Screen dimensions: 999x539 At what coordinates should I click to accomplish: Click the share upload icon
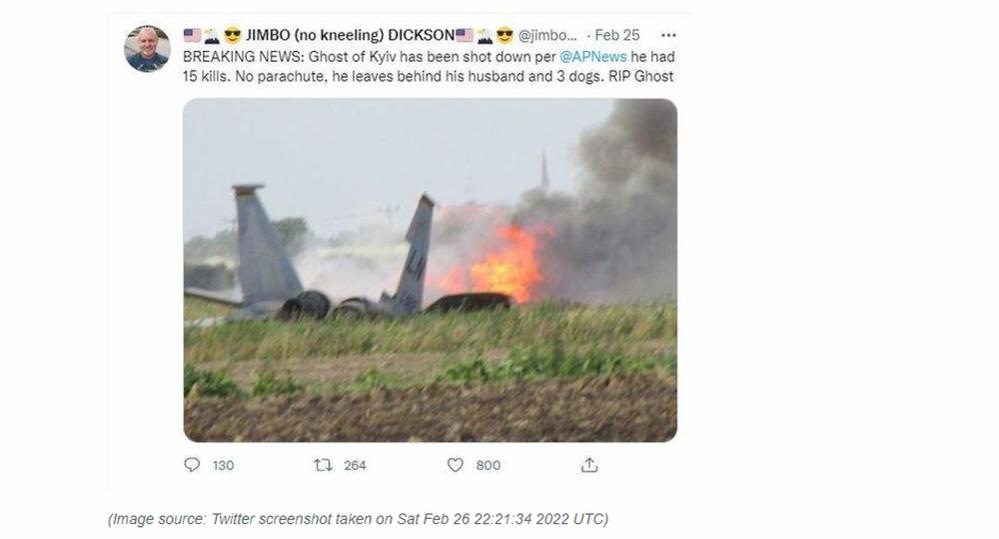coord(589,465)
